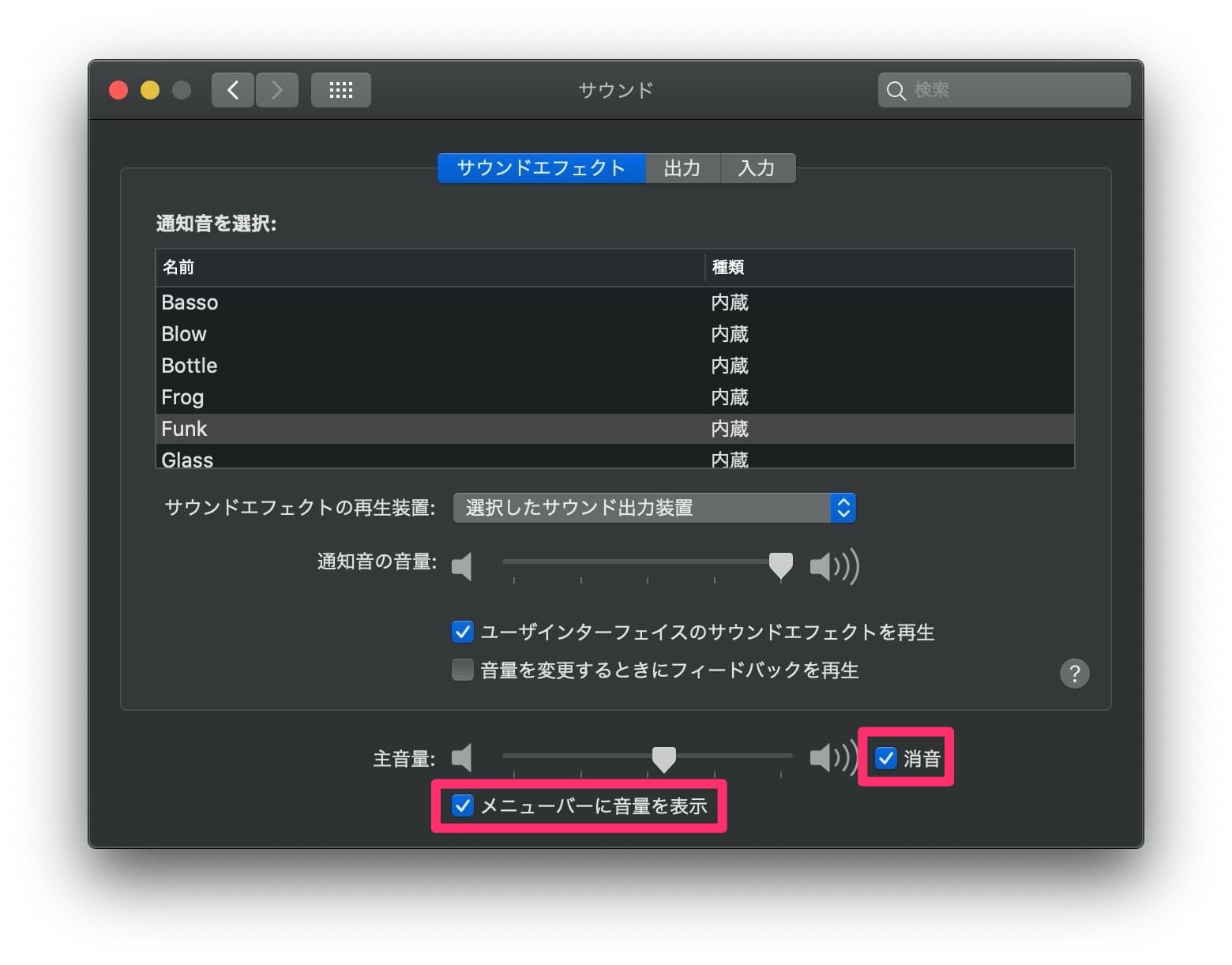This screenshot has height=965, width=1232.
Task: Click the loud speaker icon after the alert slider
Action: pos(833,565)
